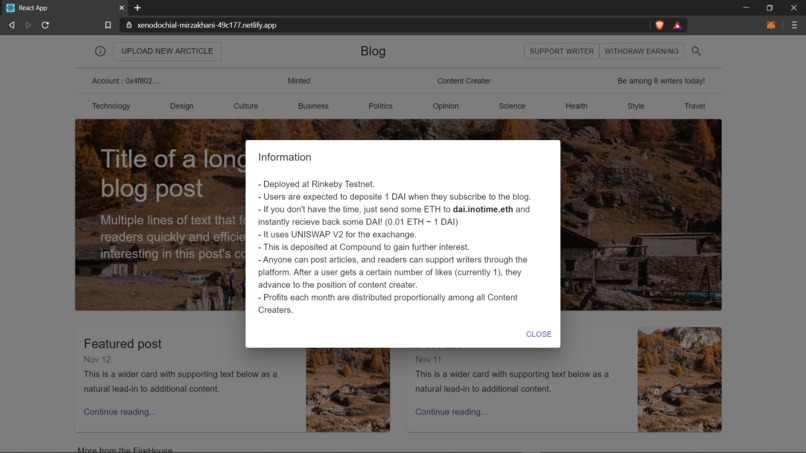The image size is (806, 453).
Task: Click the Support Writer button
Action: [561, 51]
